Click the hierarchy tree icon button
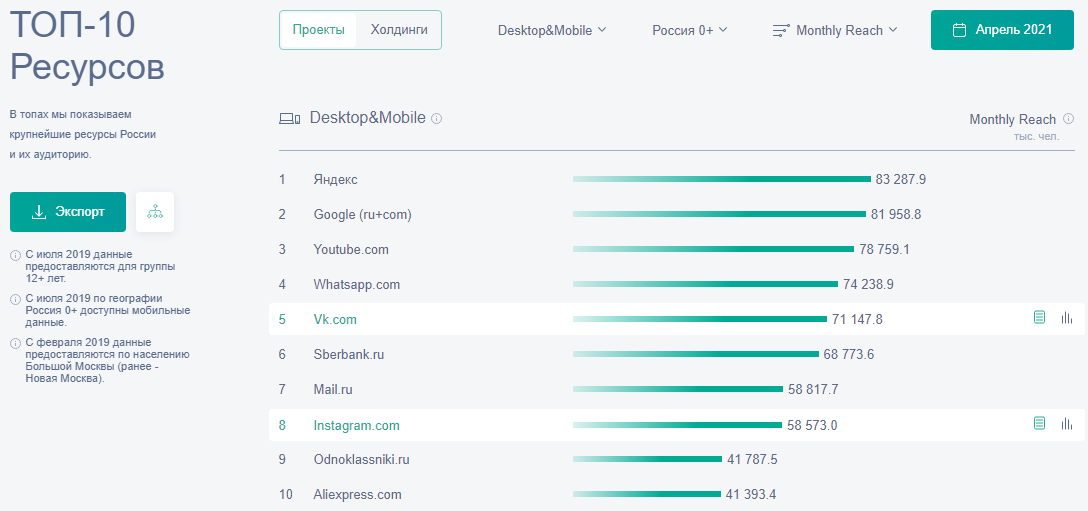The width and height of the screenshot is (1088, 511). (155, 212)
